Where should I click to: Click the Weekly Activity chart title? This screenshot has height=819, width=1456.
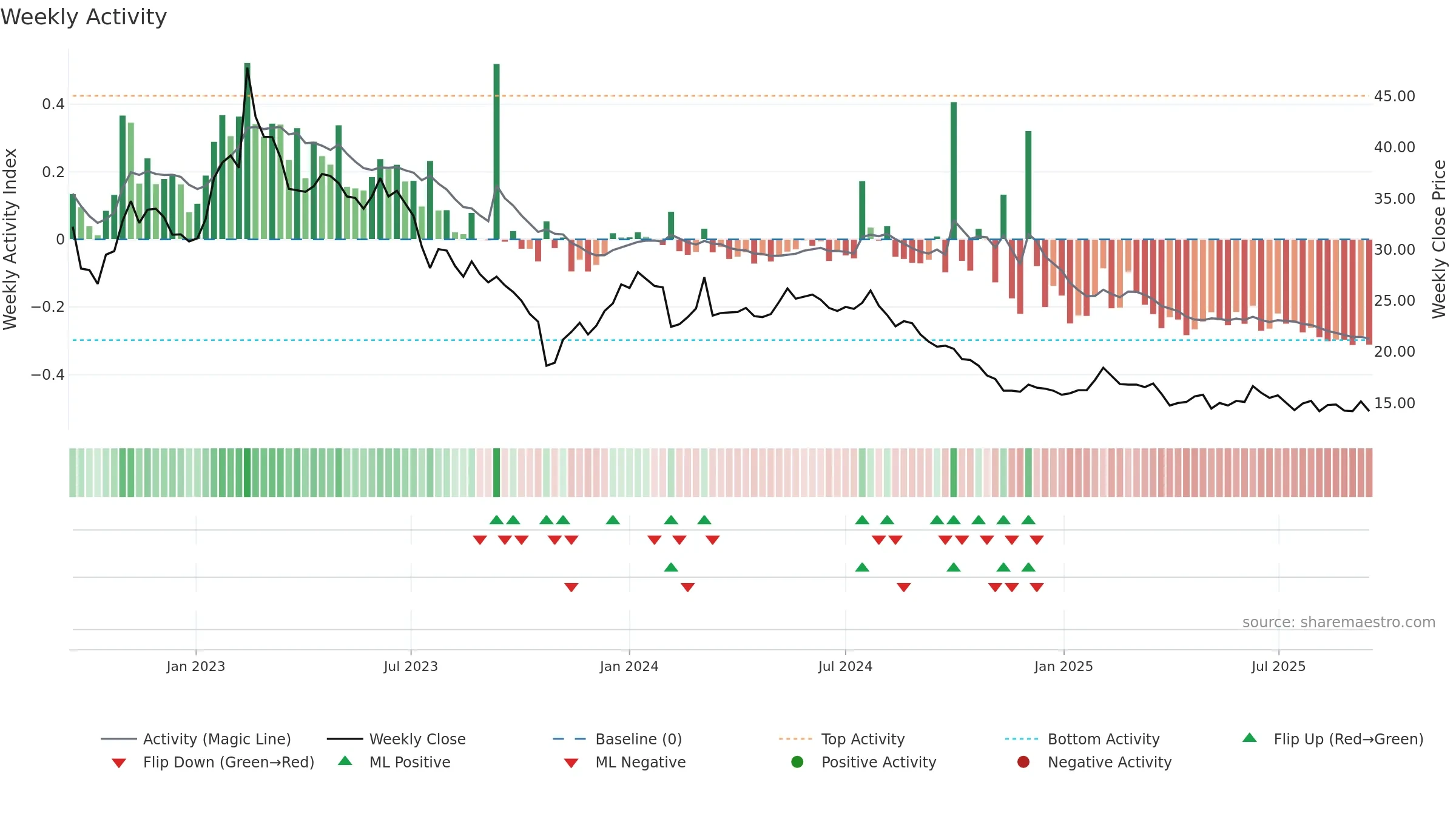pos(84,17)
